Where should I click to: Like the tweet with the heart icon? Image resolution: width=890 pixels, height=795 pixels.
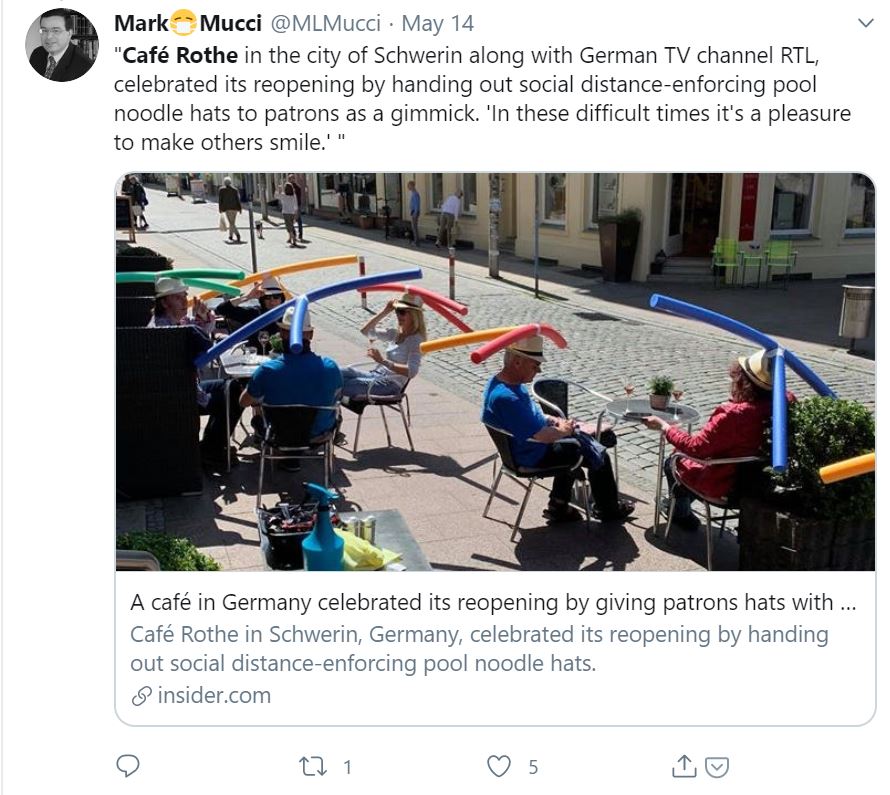click(499, 766)
